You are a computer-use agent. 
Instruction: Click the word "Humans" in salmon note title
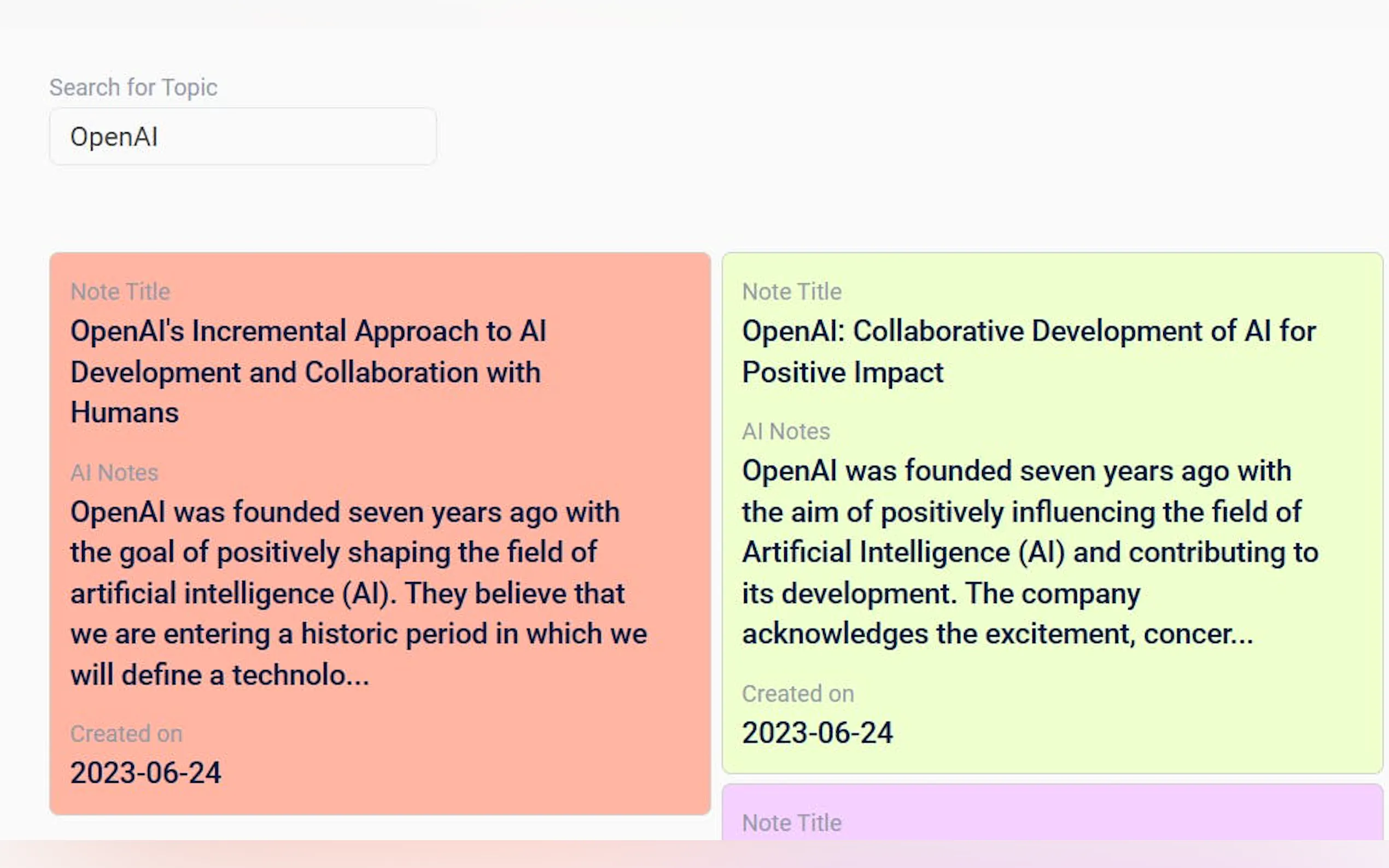click(125, 412)
